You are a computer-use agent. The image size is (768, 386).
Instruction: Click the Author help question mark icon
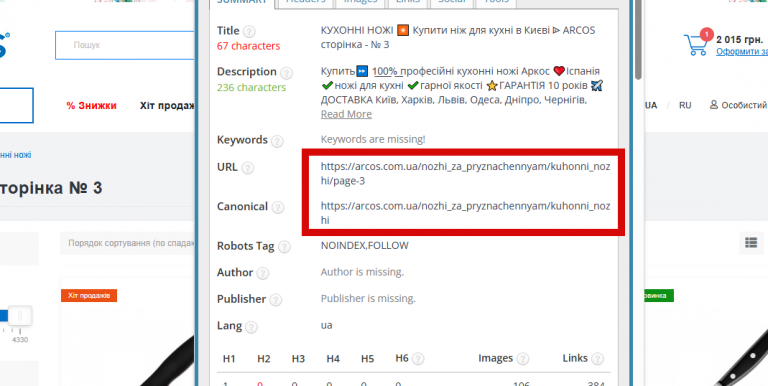tap(263, 273)
